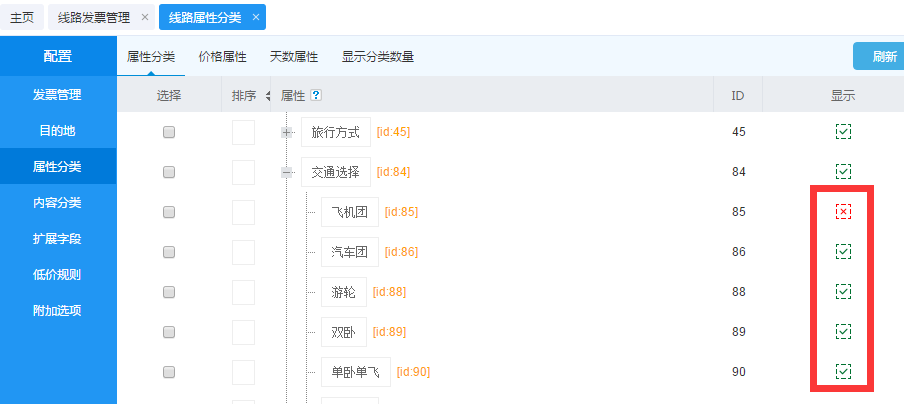
Task: Switch to the 价格属性 tab
Action: (x=222, y=57)
